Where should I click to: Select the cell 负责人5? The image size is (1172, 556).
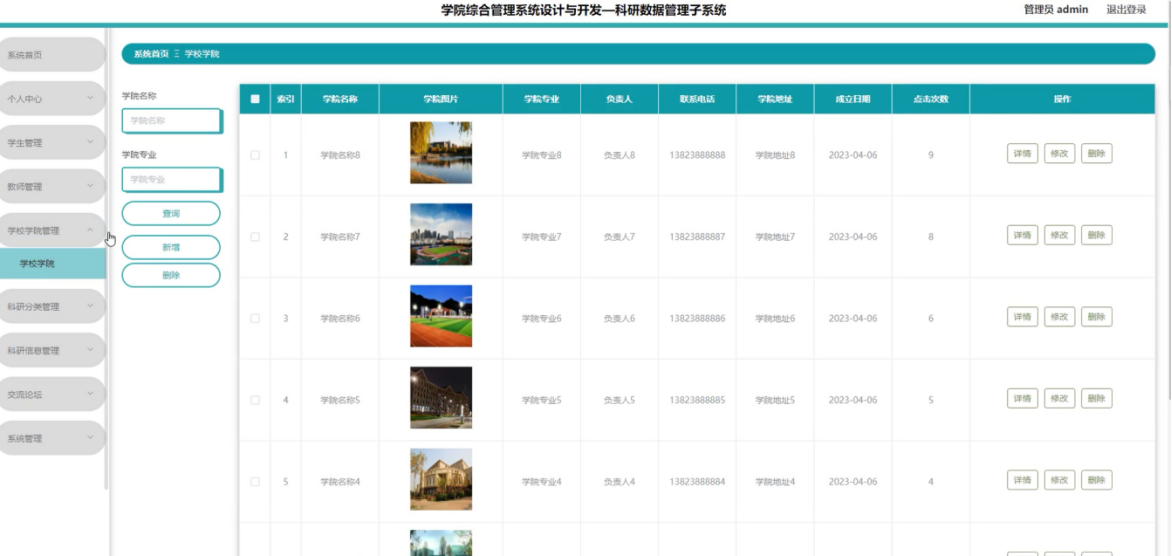pyautogui.click(x=620, y=400)
